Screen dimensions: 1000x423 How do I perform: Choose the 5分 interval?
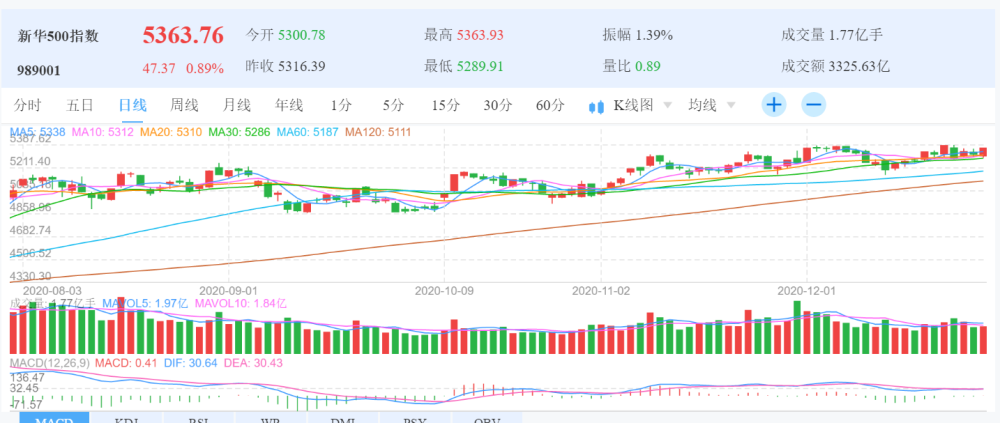tap(393, 105)
